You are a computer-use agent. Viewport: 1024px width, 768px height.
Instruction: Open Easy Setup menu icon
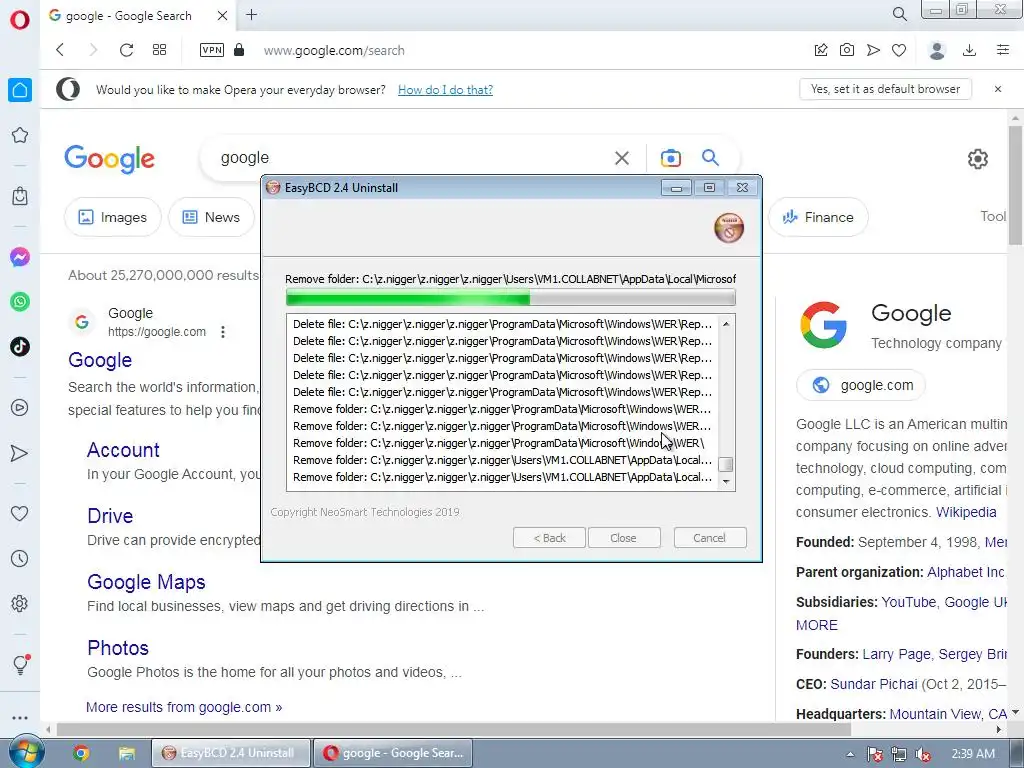1003,50
